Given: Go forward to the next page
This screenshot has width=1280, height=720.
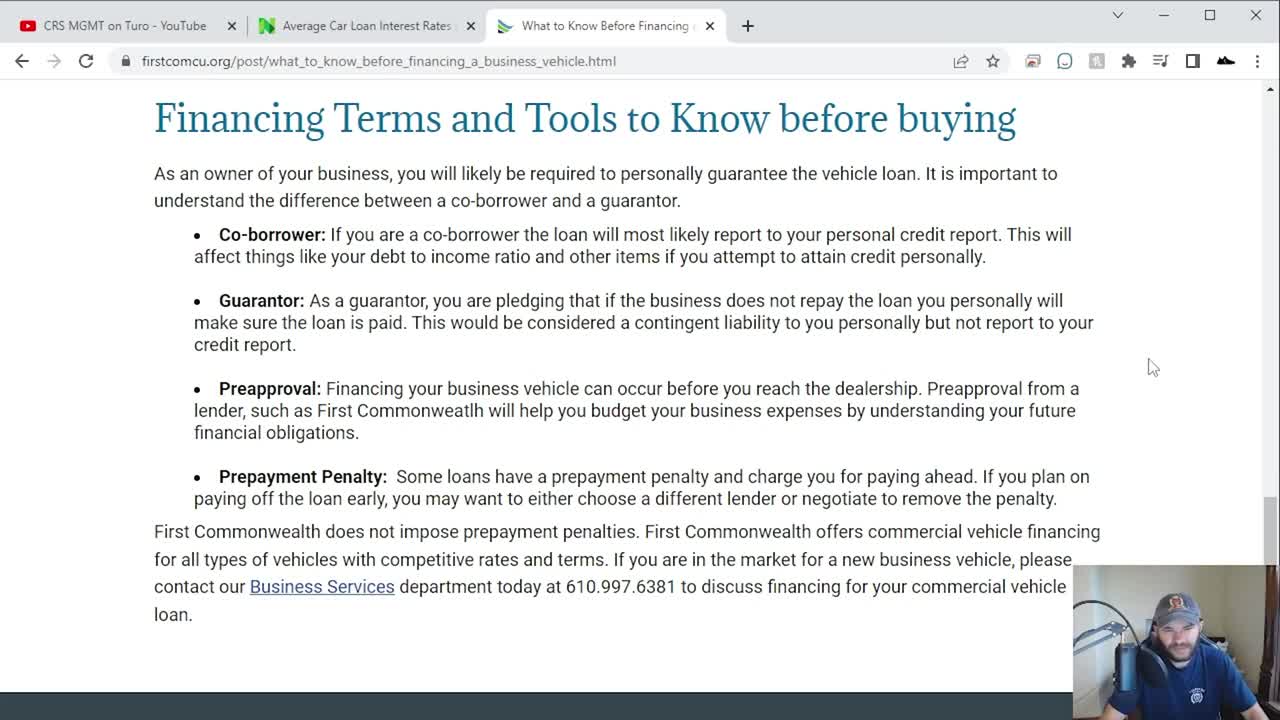Looking at the screenshot, I should (x=54, y=61).
